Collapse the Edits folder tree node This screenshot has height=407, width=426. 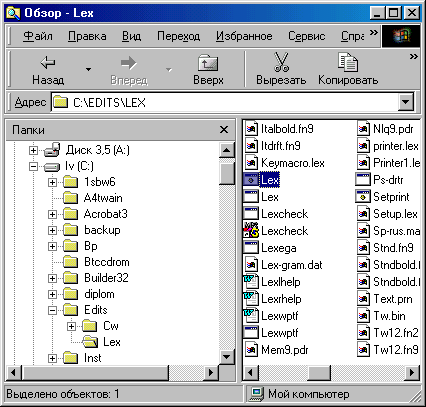[52, 310]
